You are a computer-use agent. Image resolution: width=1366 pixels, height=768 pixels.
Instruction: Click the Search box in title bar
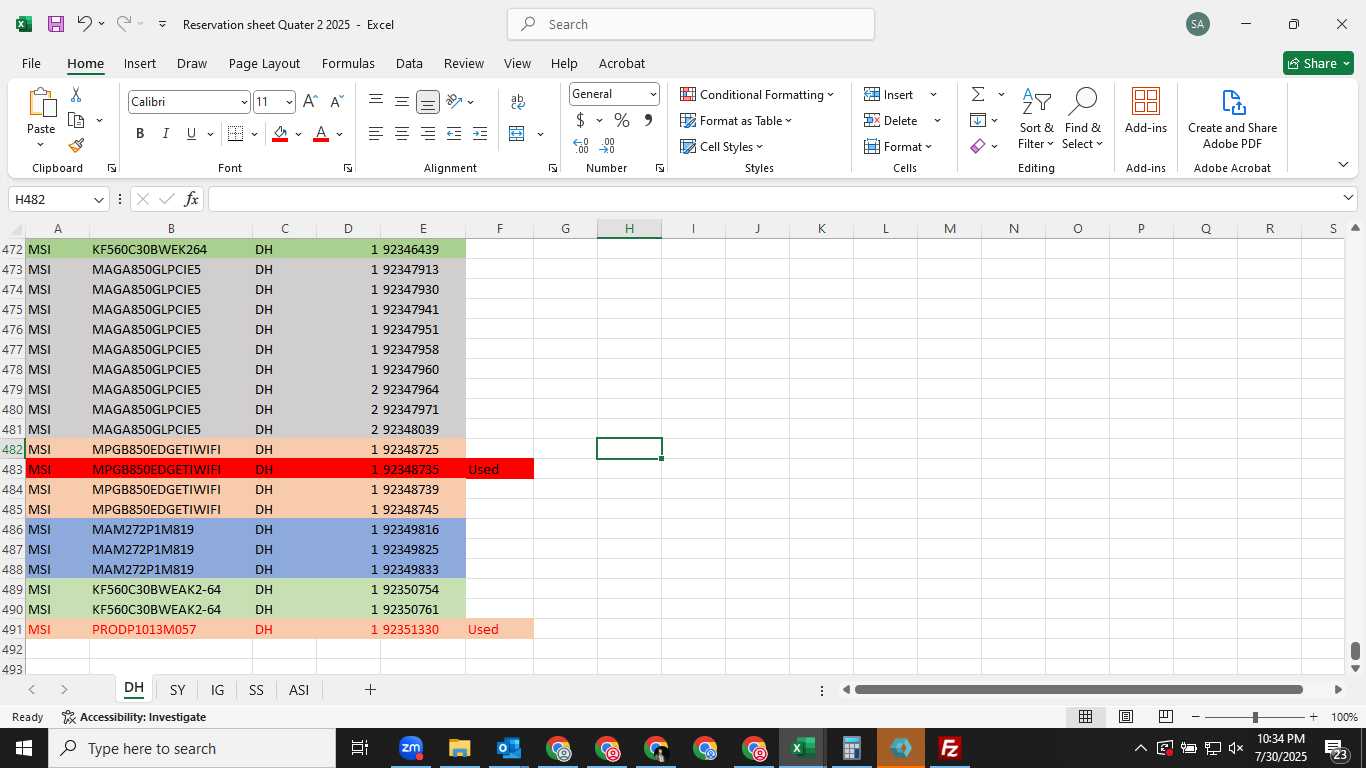click(691, 24)
